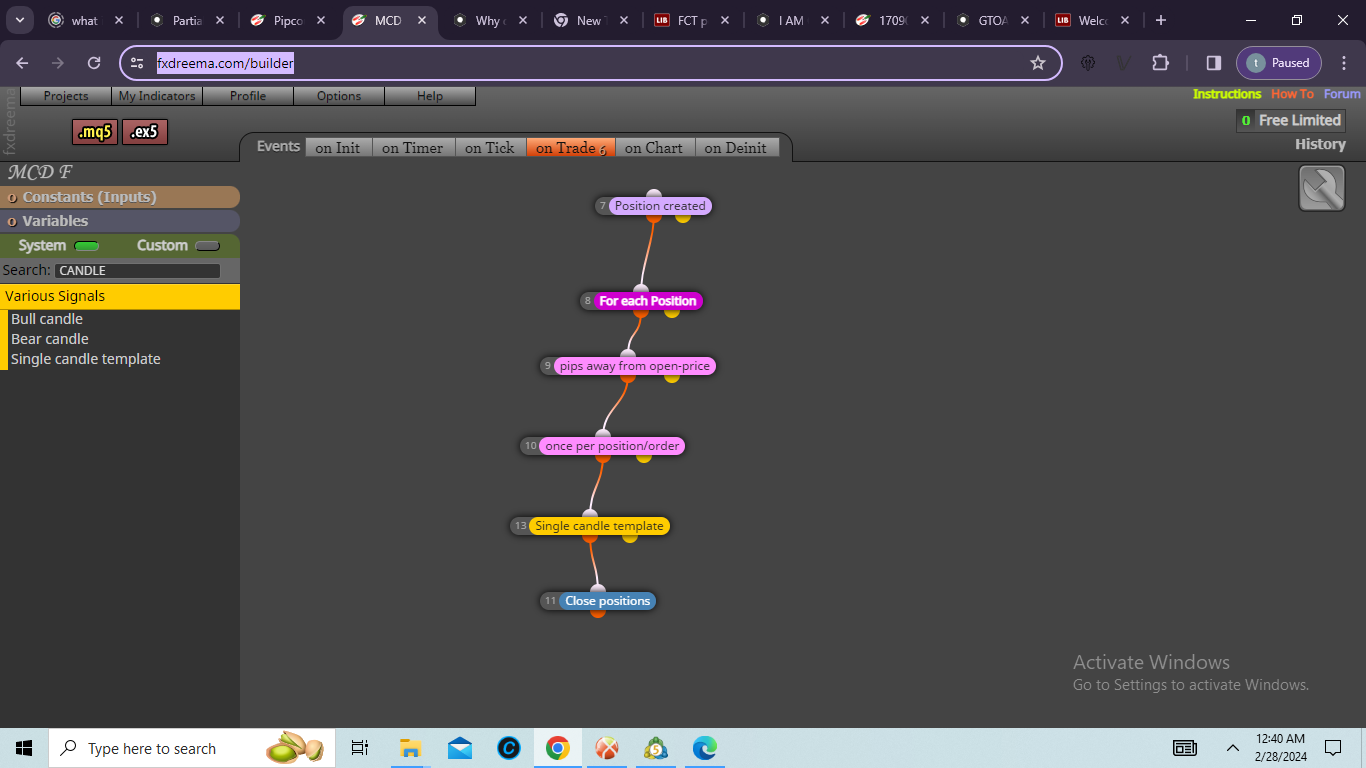Expand the Constants (Inputs) panel

120,197
